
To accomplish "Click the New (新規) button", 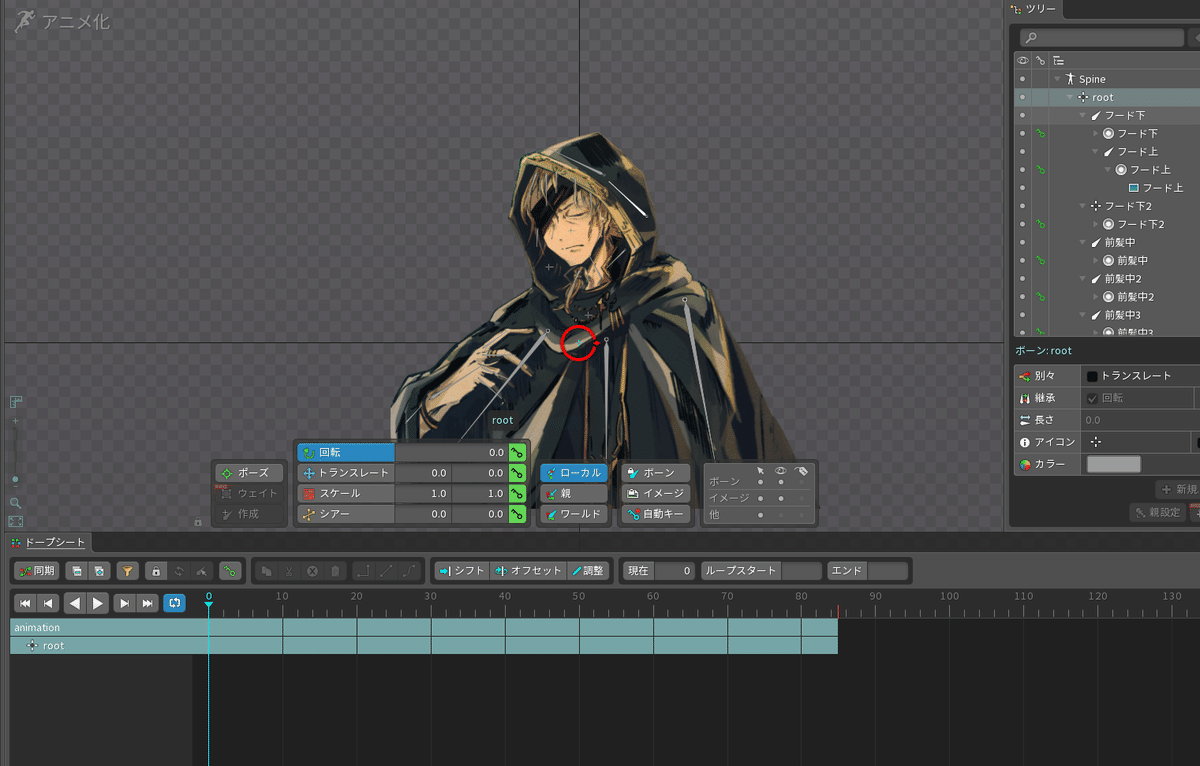I will pyautogui.click(x=1178, y=489).
